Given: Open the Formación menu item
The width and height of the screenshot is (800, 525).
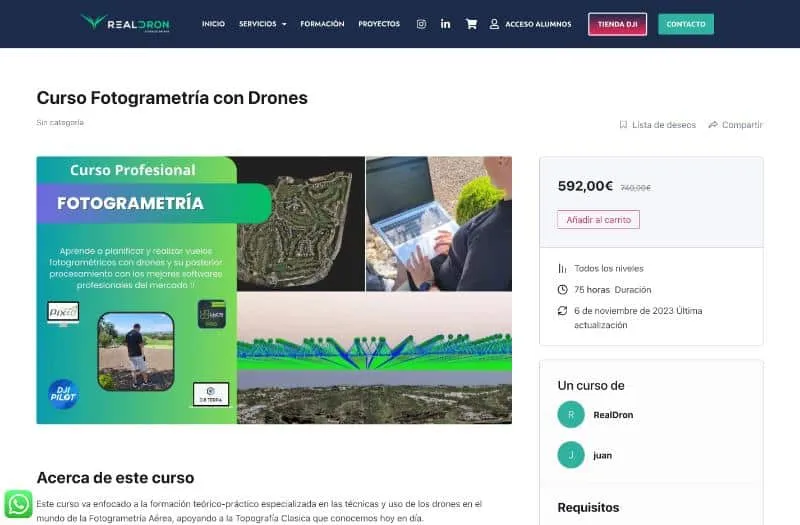Looking at the screenshot, I should pos(322,24).
